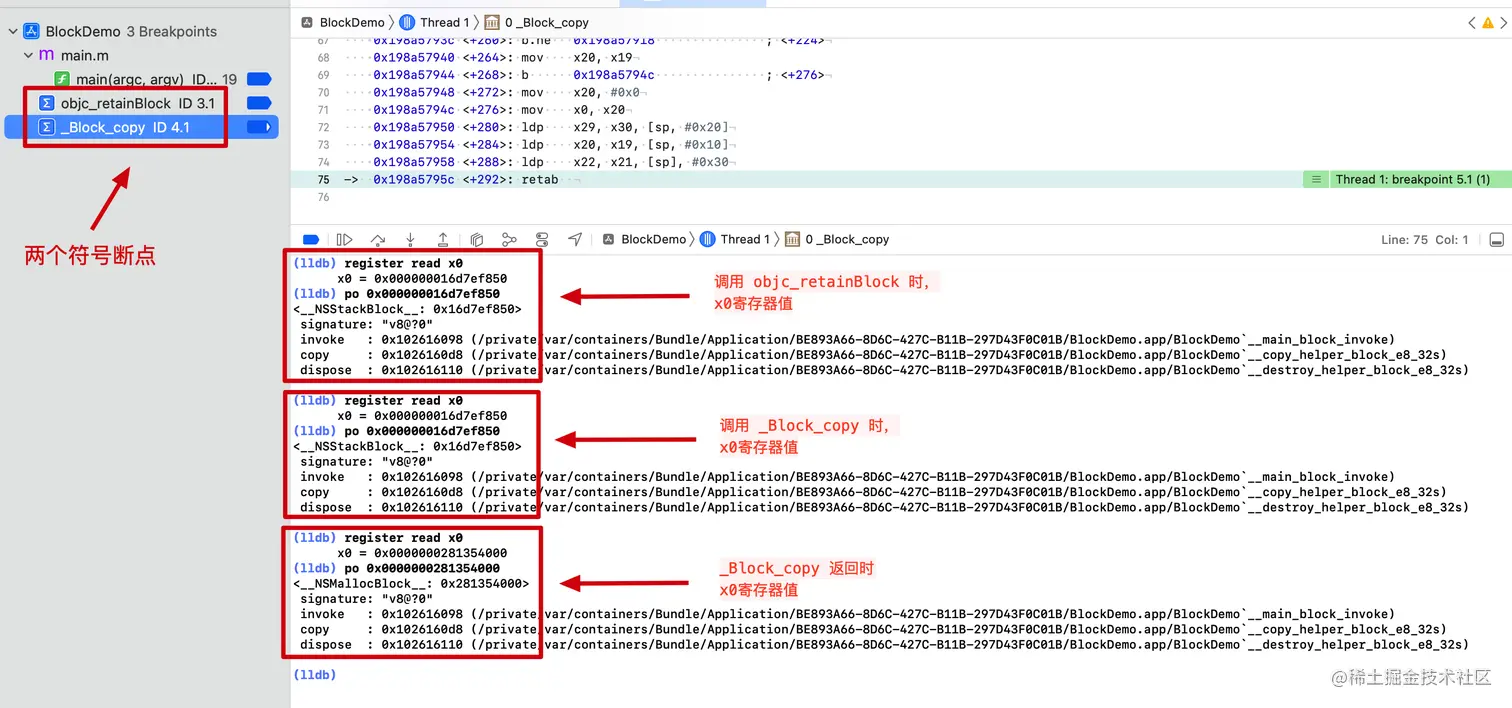This screenshot has height=708, width=1512.
Task: Click the sigma icon beside _Block_copy
Action: pos(46,127)
